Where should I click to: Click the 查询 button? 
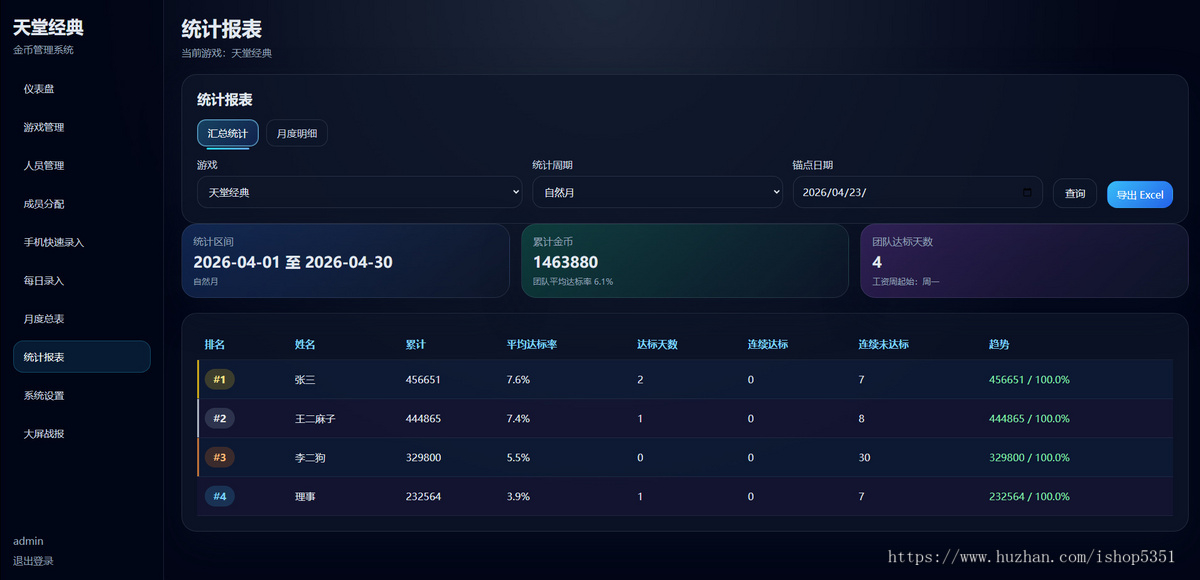click(x=1075, y=193)
